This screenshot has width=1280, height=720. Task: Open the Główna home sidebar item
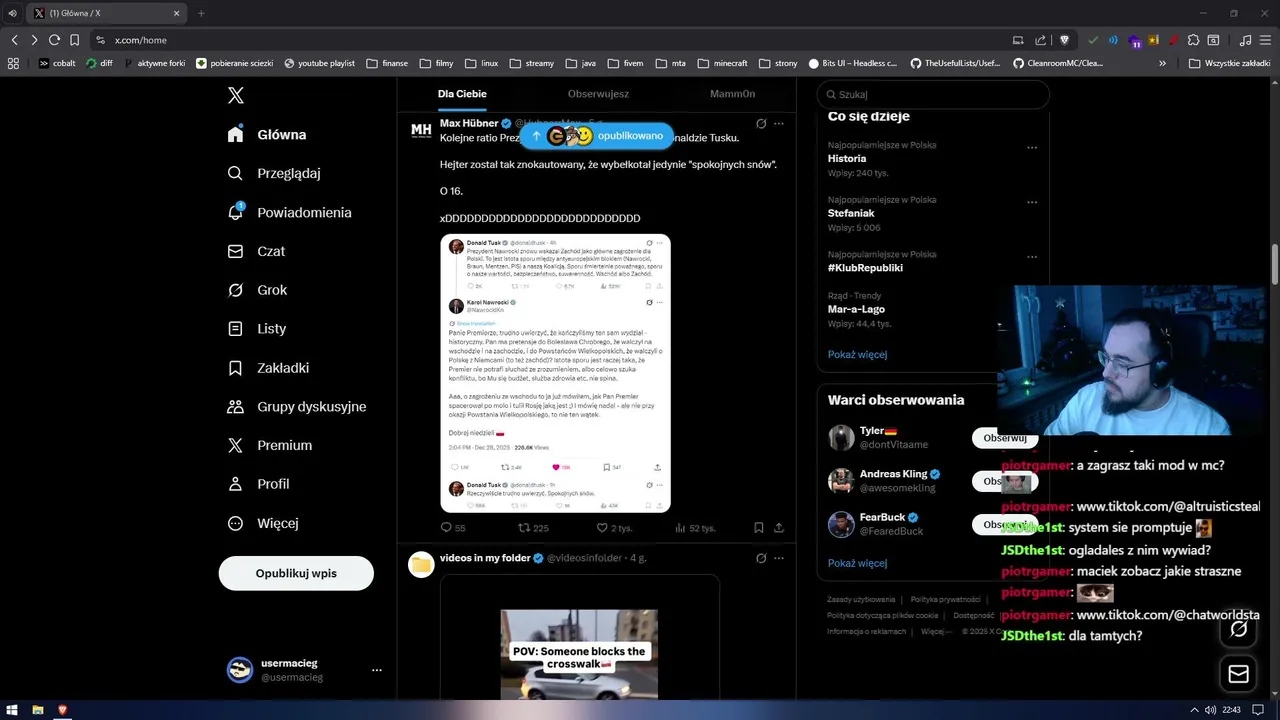[267, 135]
